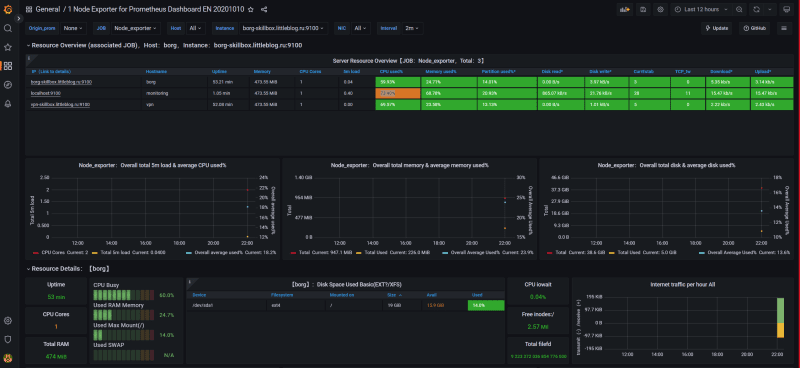Sort table by Hostname column header

155,71
